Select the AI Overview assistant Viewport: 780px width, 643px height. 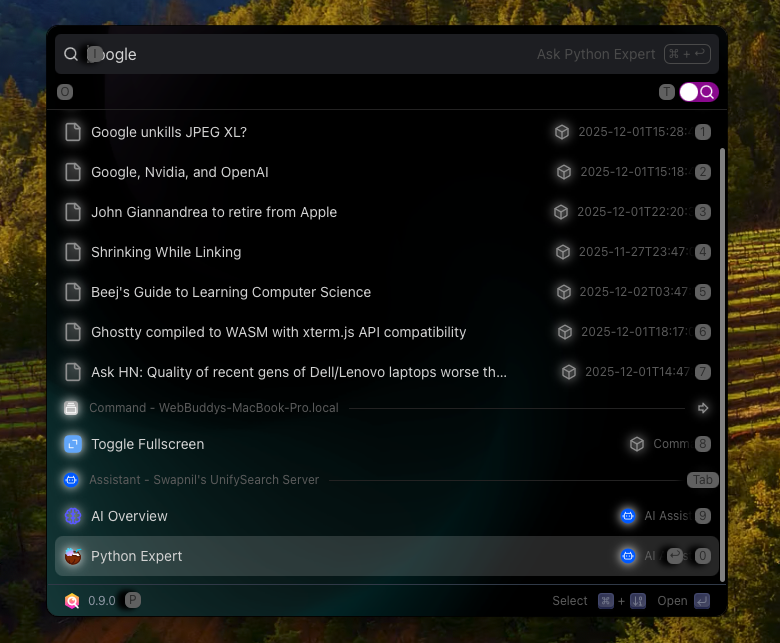[x=387, y=516]
